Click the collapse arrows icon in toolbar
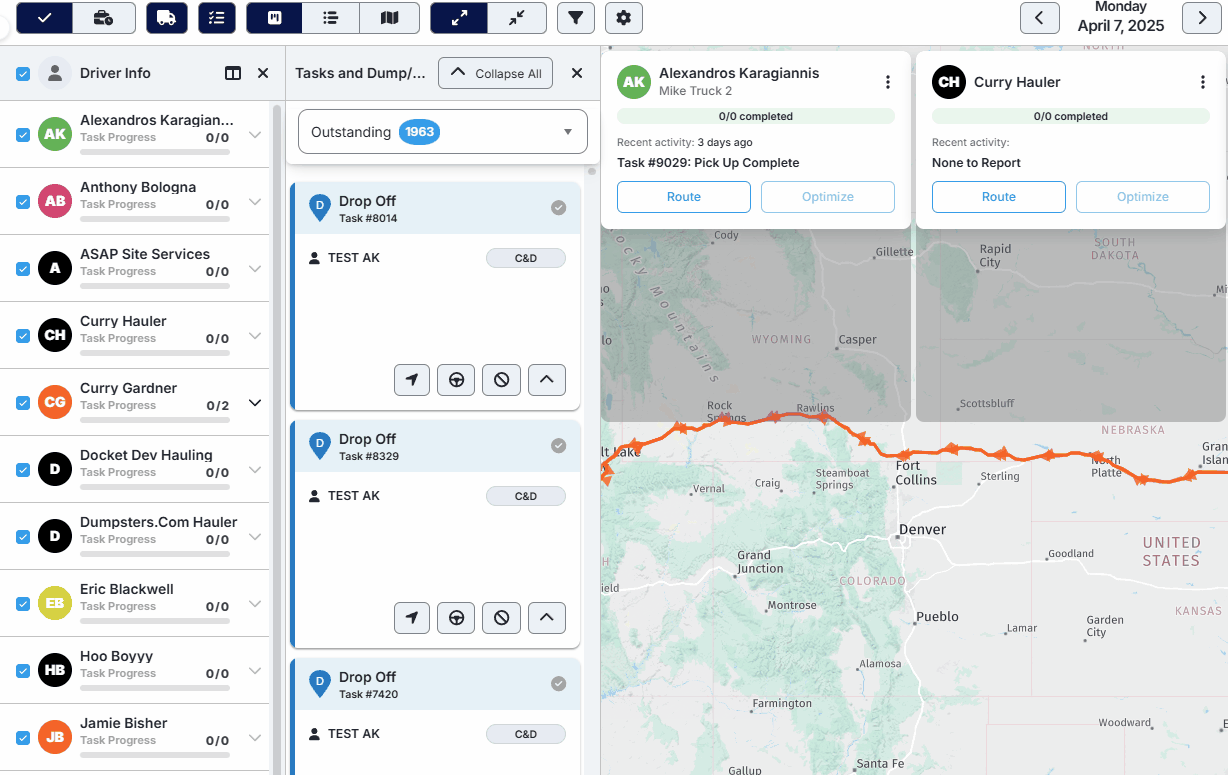This screenshot has width=1228, height=775. tap(517, 17)
